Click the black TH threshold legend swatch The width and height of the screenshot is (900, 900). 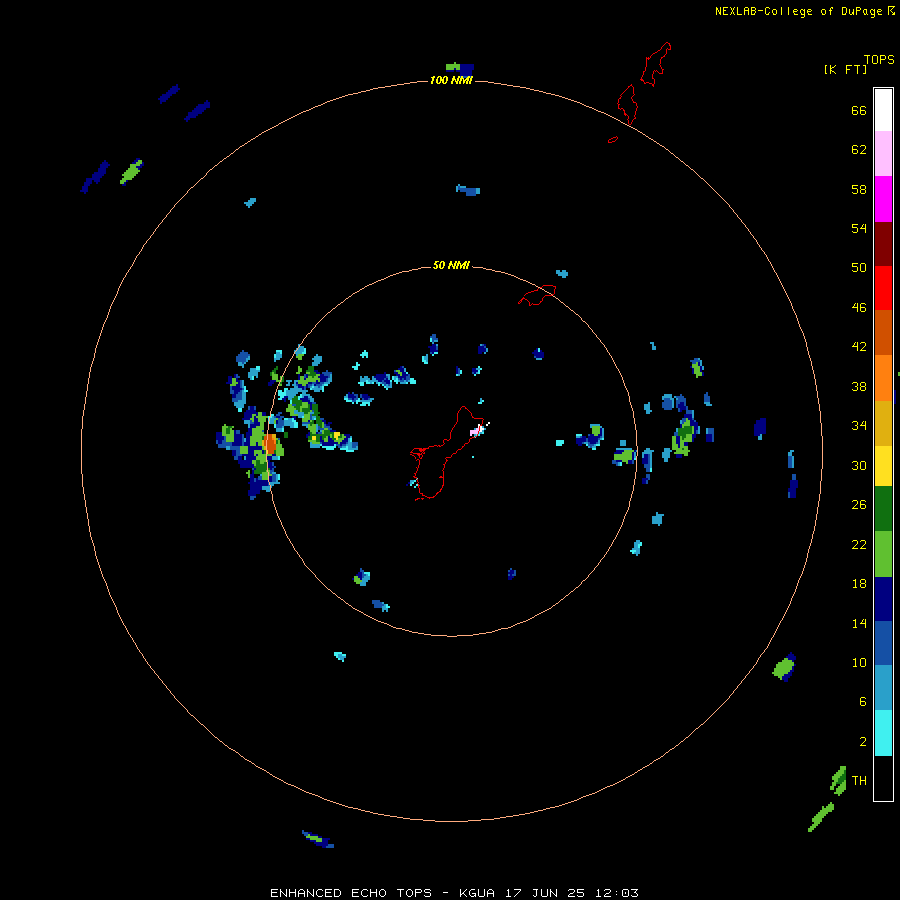(883, 778)
